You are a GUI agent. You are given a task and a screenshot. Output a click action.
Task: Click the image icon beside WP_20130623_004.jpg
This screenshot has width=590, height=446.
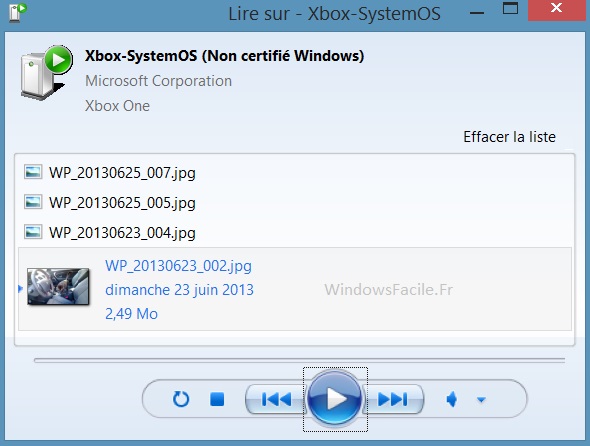pos(33,232)
